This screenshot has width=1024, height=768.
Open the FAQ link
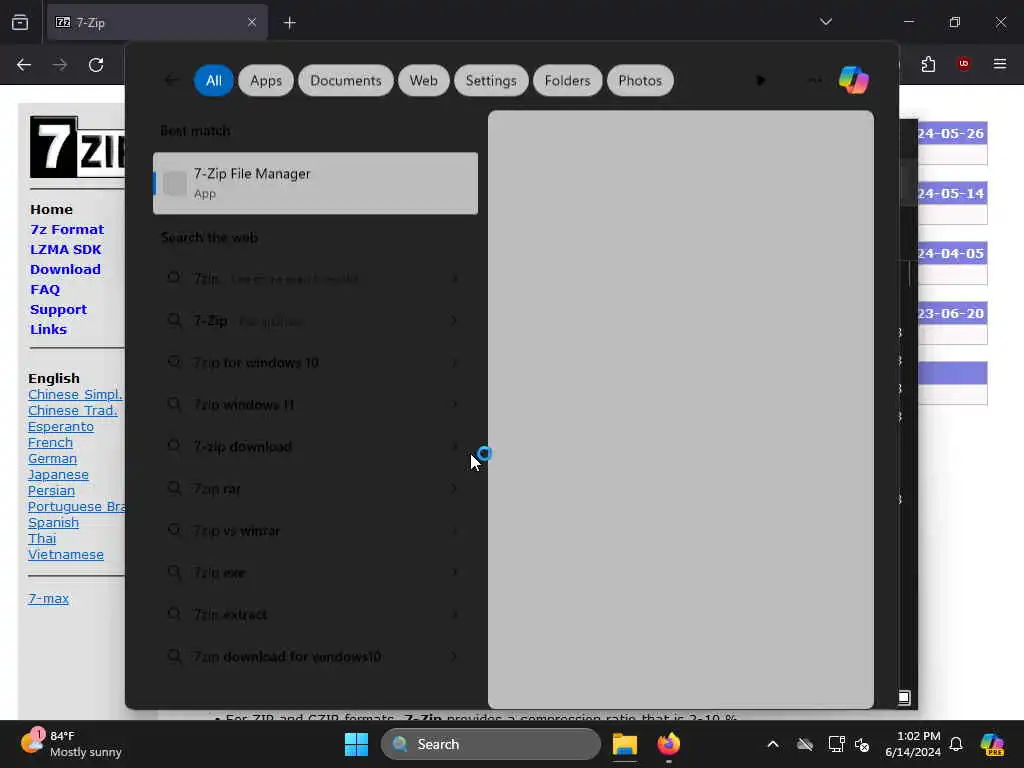click(x=44, y=289)
